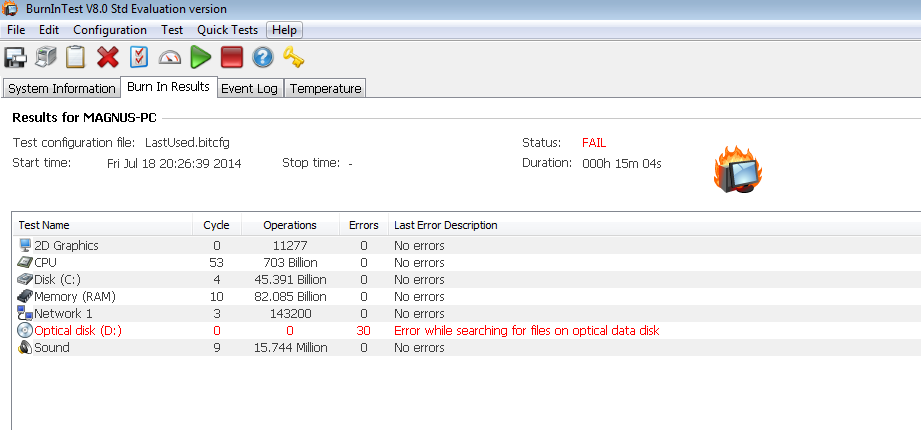Click the BurnInTest title bar app icon

point(10,9)
